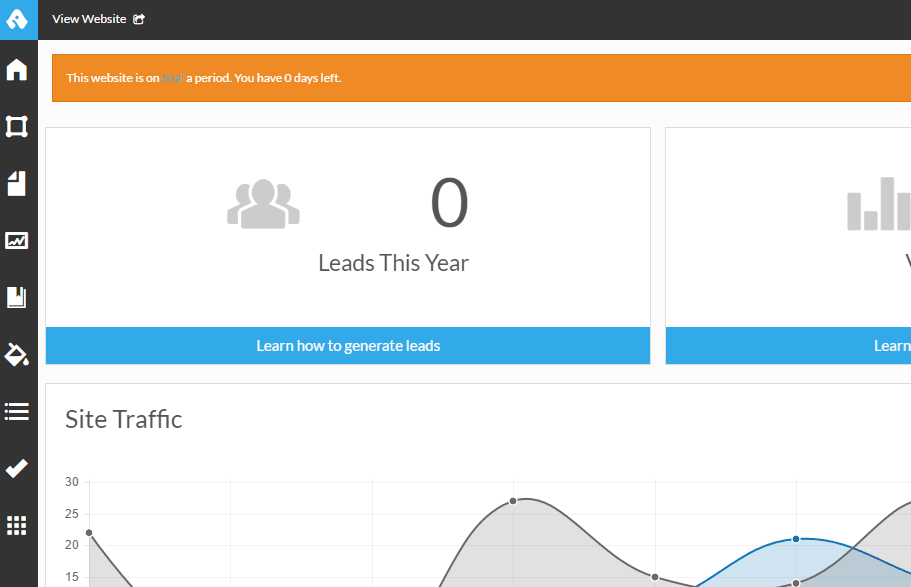Viewport: 911px width, 587px height.
Task: Open the analytics chart icon in sidebar
Action: (17, 240)
